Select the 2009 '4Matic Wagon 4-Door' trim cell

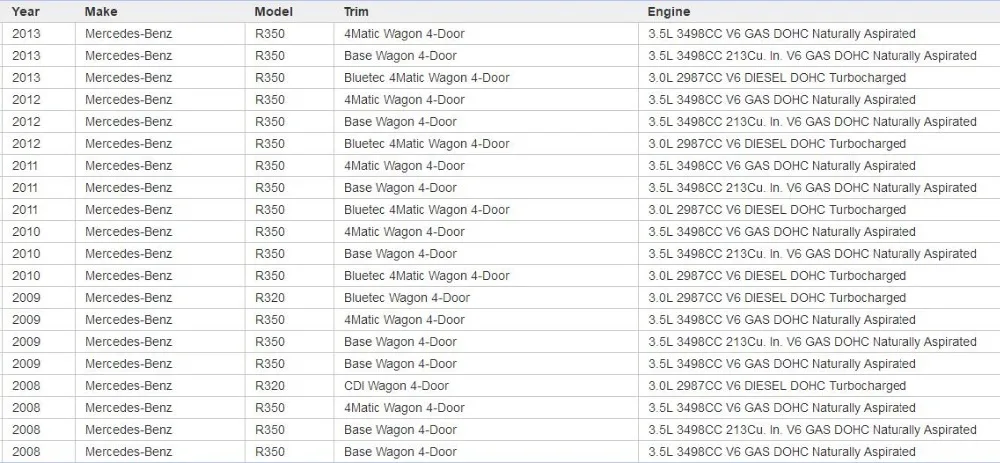point(486,320)
